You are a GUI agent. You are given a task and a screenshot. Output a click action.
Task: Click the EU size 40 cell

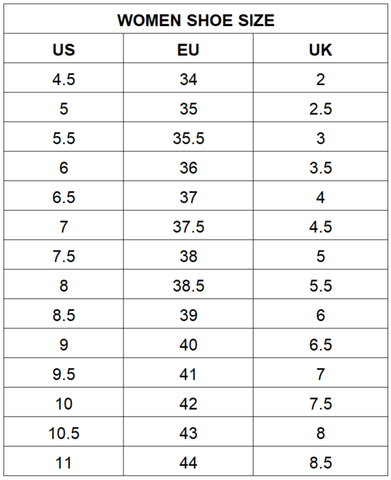[x=188, y=345]
